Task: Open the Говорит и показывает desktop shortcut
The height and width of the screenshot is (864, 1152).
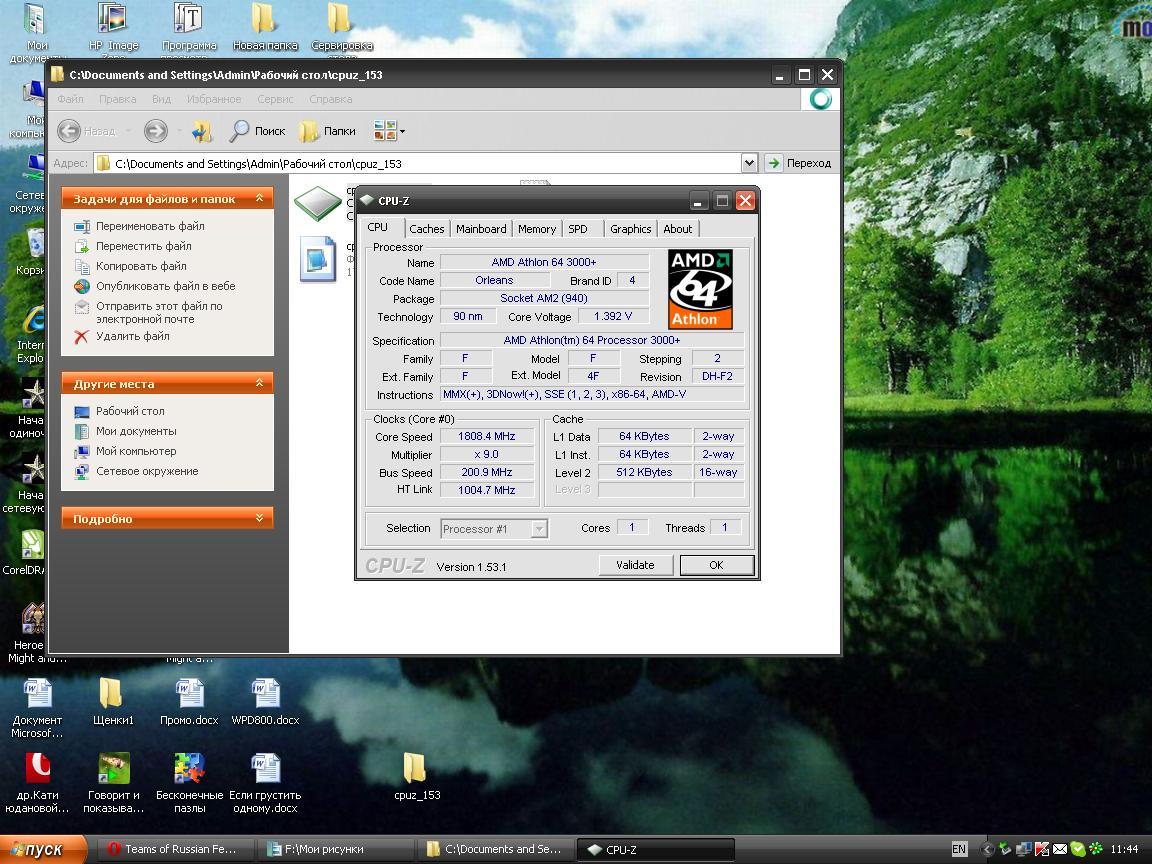Action: click(113, 782)
